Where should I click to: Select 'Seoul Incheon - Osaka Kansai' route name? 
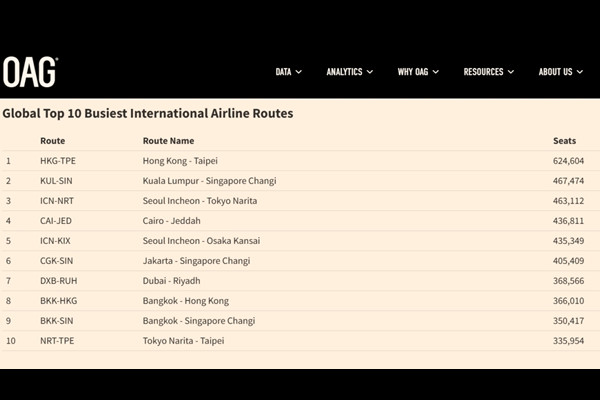point(201,241)
